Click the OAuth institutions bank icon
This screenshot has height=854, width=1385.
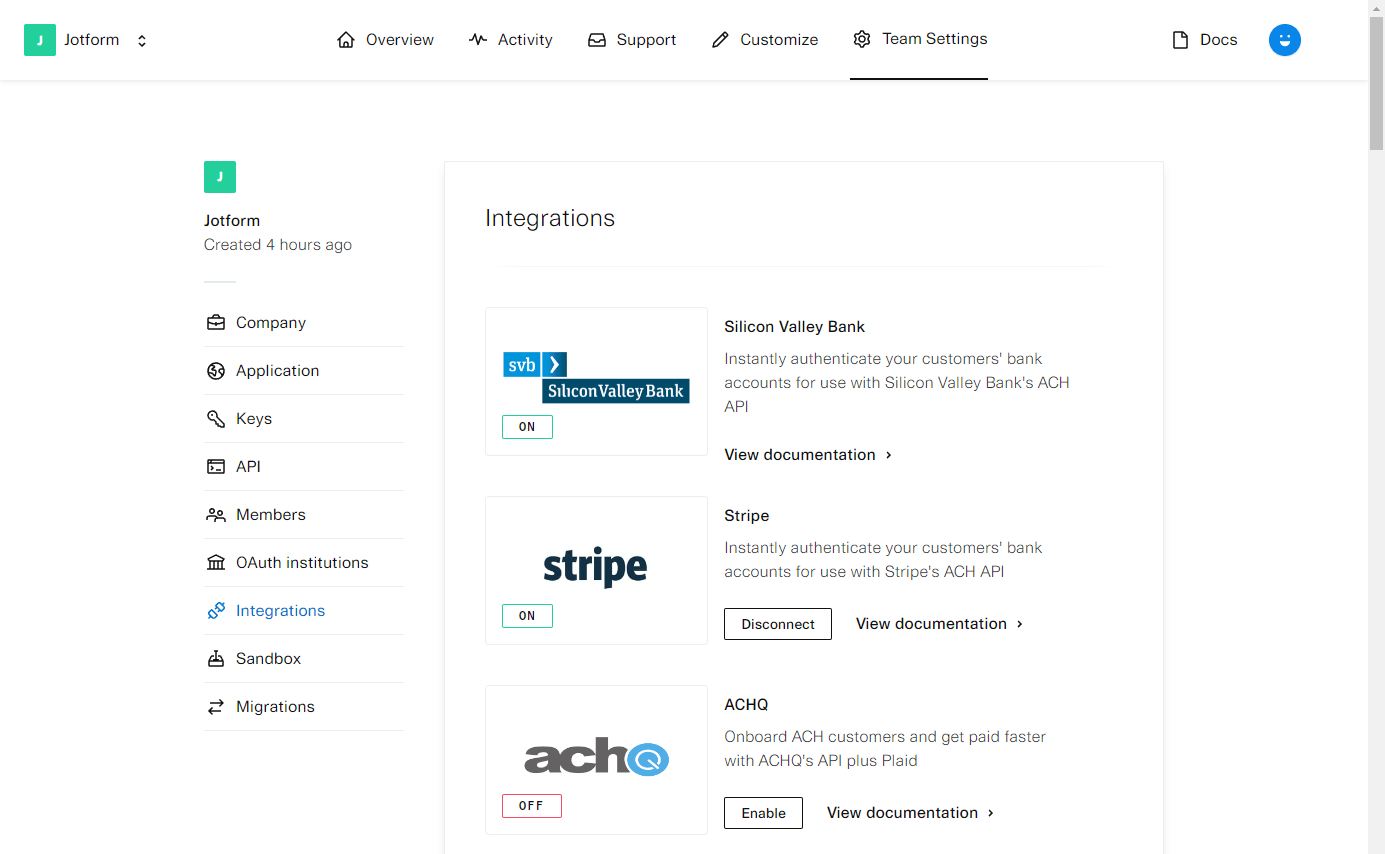tap(216, 563)
